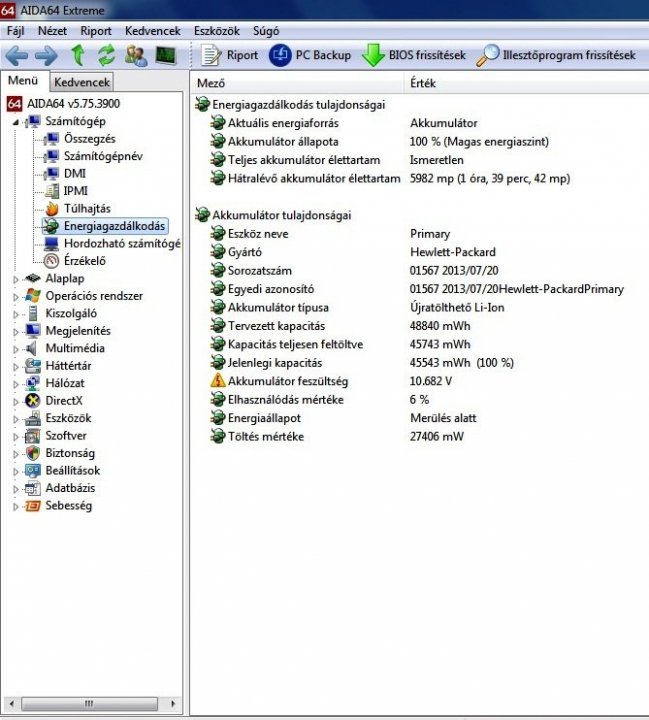
Task: Select the Energiagazdálkodás tree item
Action: [114, 226]
